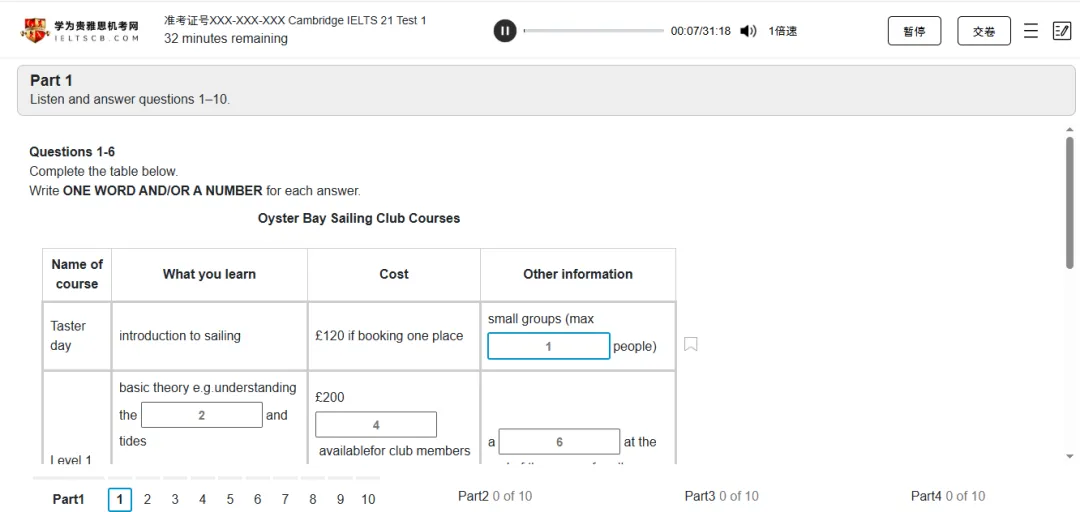
Task: Jump to question 5 in navigator
Action: pyautogui.click(x=230, y=500)
